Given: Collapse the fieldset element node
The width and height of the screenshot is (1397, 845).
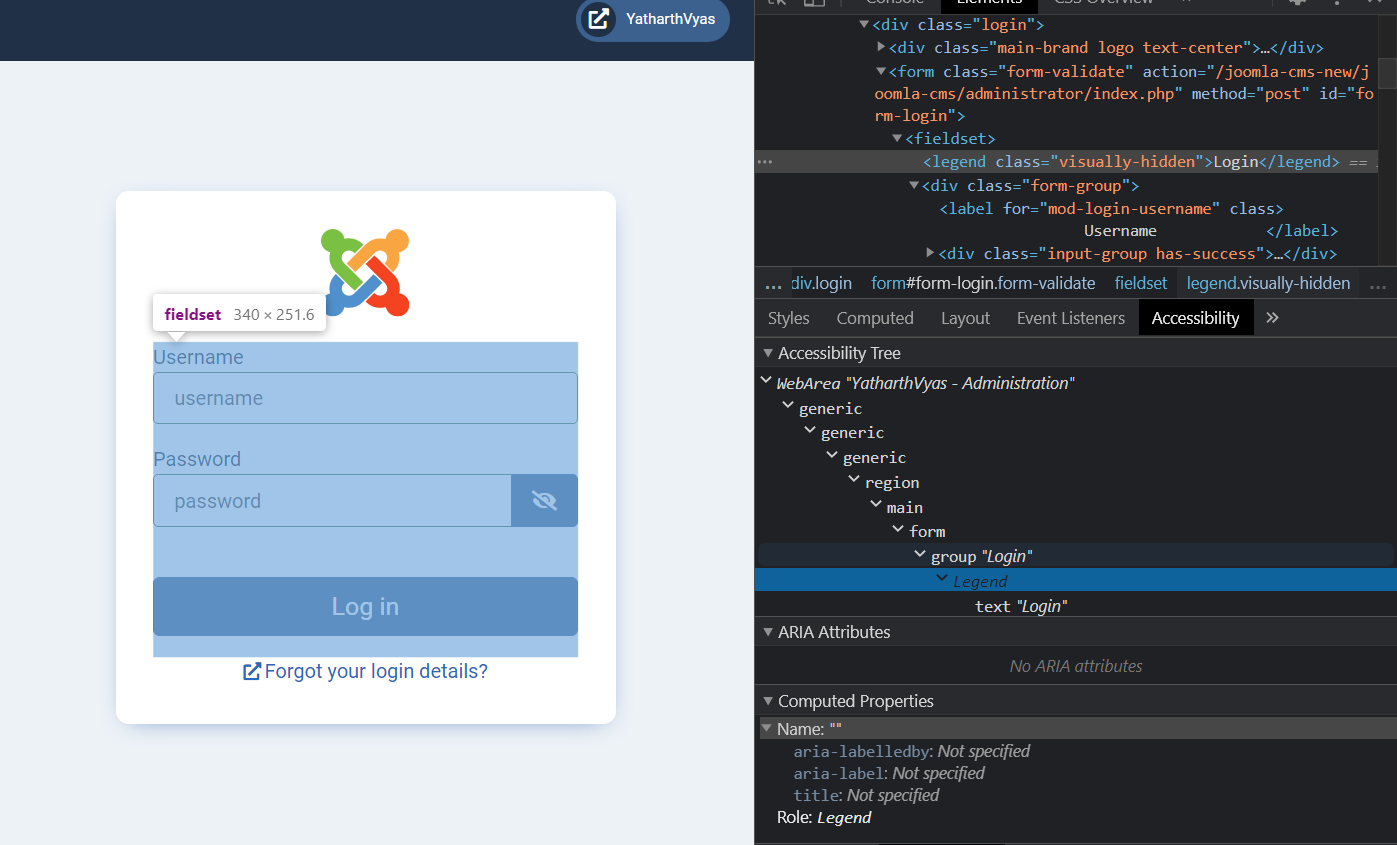Looking at the screenshot, I should tap(897, 138).
